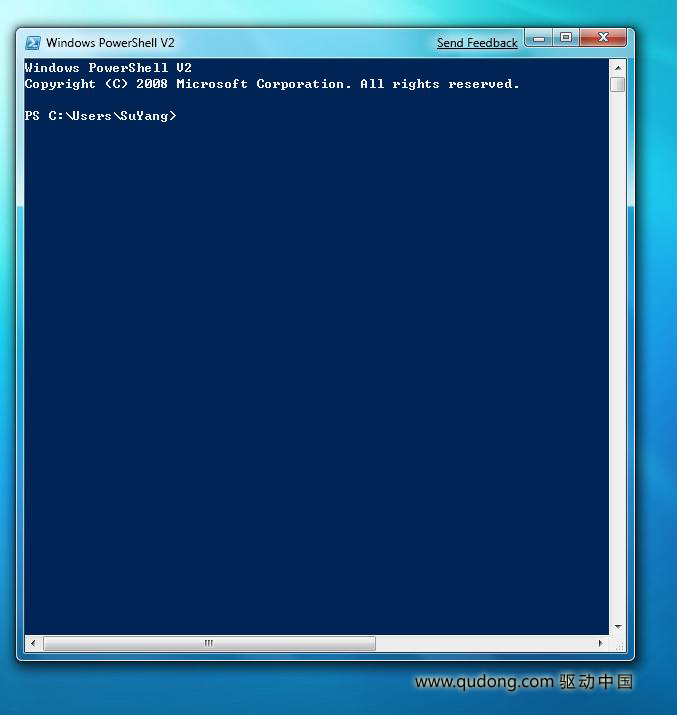Click the desktop background beside the window
Screen dimensions: 677x715
pyautogui.click(x=656, y=365)
